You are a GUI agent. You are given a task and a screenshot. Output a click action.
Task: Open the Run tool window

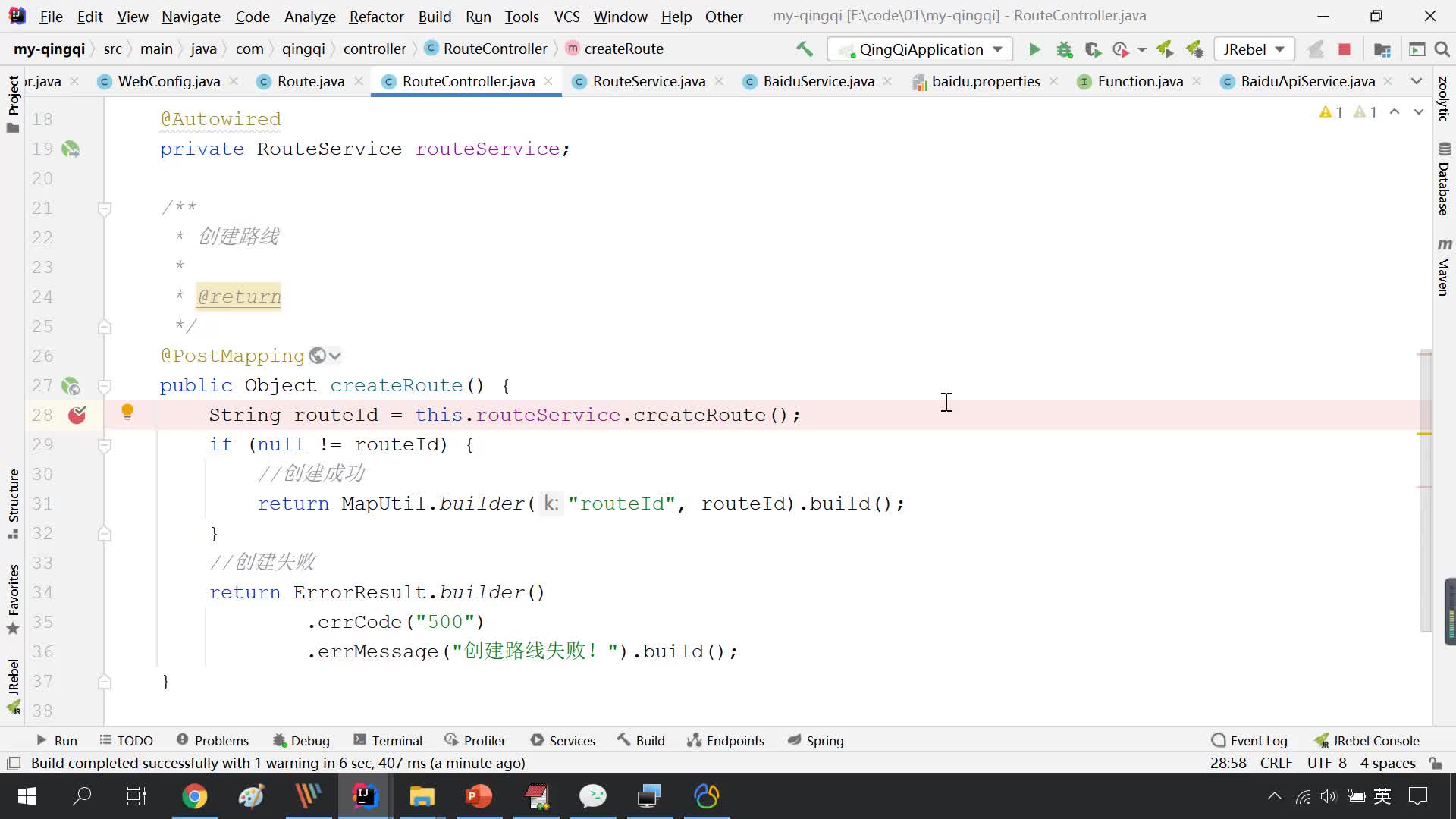coord(57,741)
